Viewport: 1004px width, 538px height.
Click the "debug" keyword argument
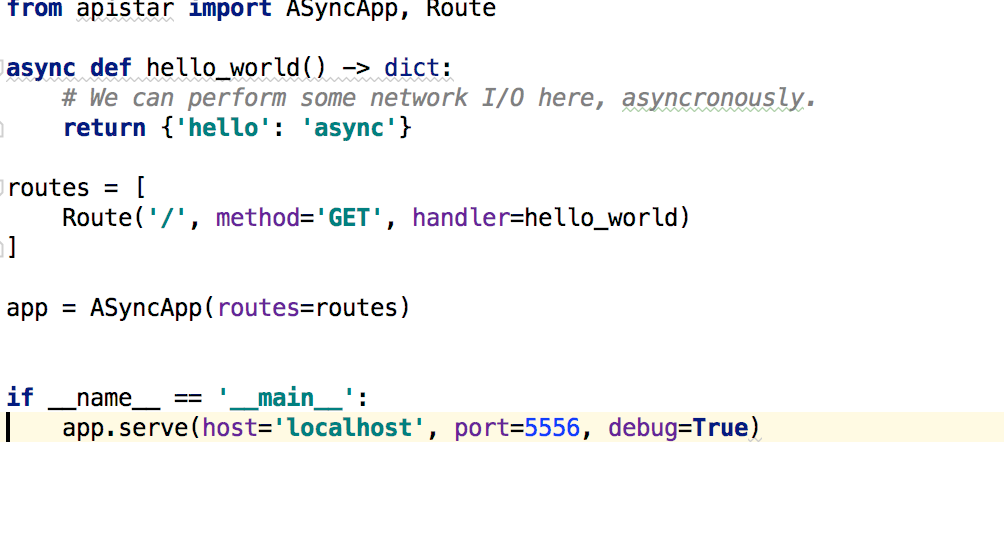pyautogui.click(x=642, y=428)
